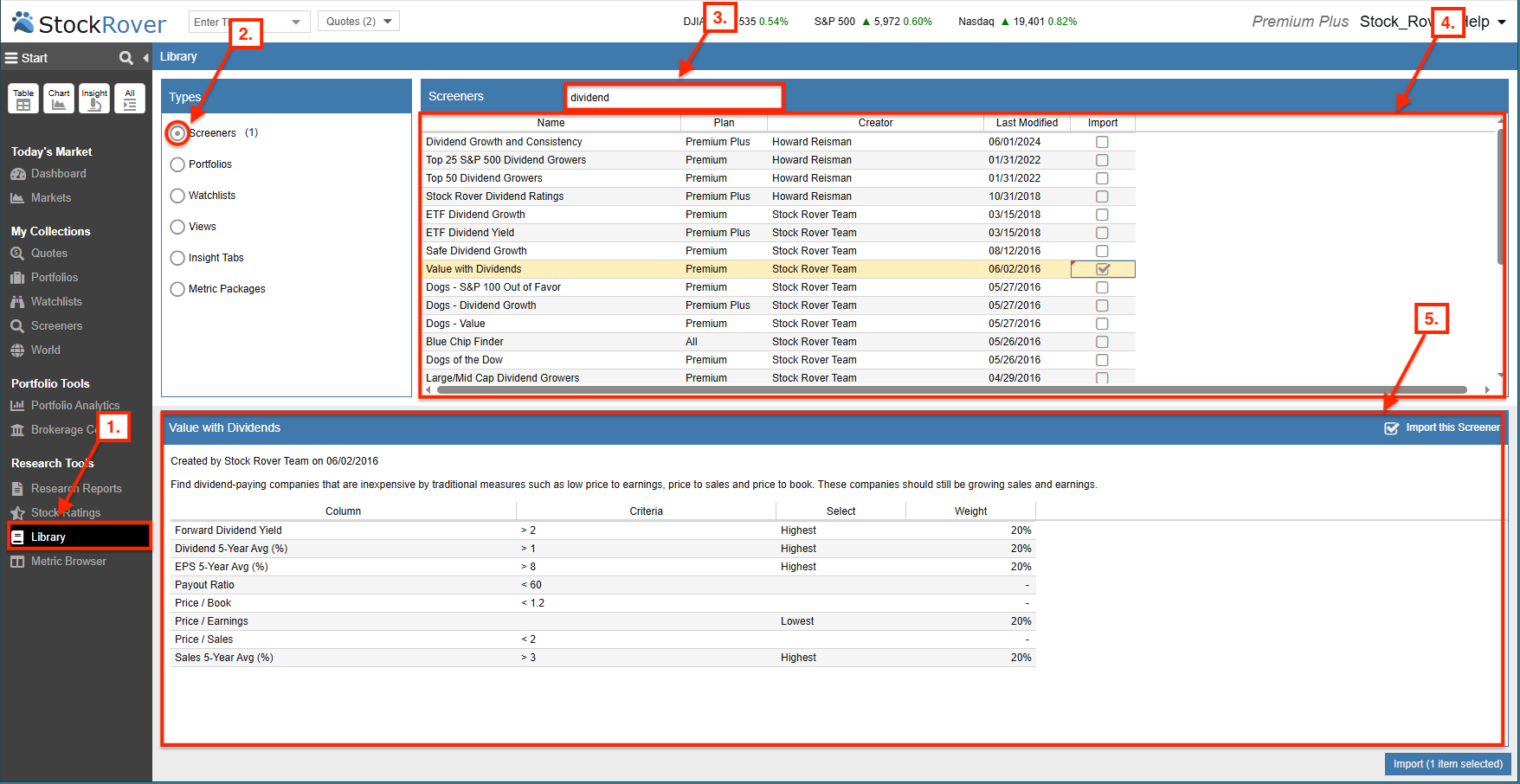Click the Nasdaq index quote

pyautogui.click(x=1017, y=22)
